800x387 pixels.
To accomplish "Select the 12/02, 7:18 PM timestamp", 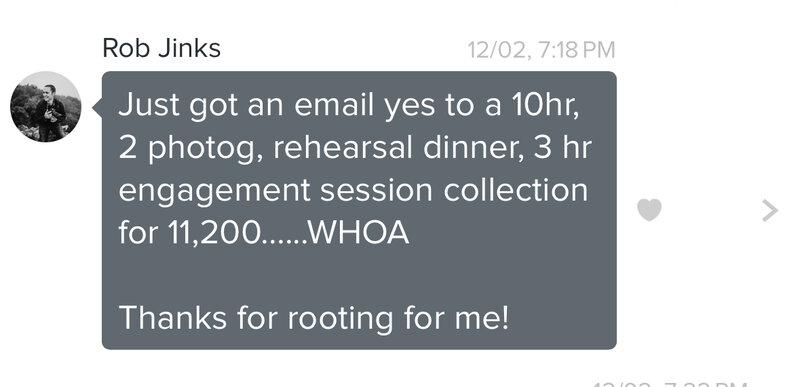I will pyautogui.click(x=541, y=50).
